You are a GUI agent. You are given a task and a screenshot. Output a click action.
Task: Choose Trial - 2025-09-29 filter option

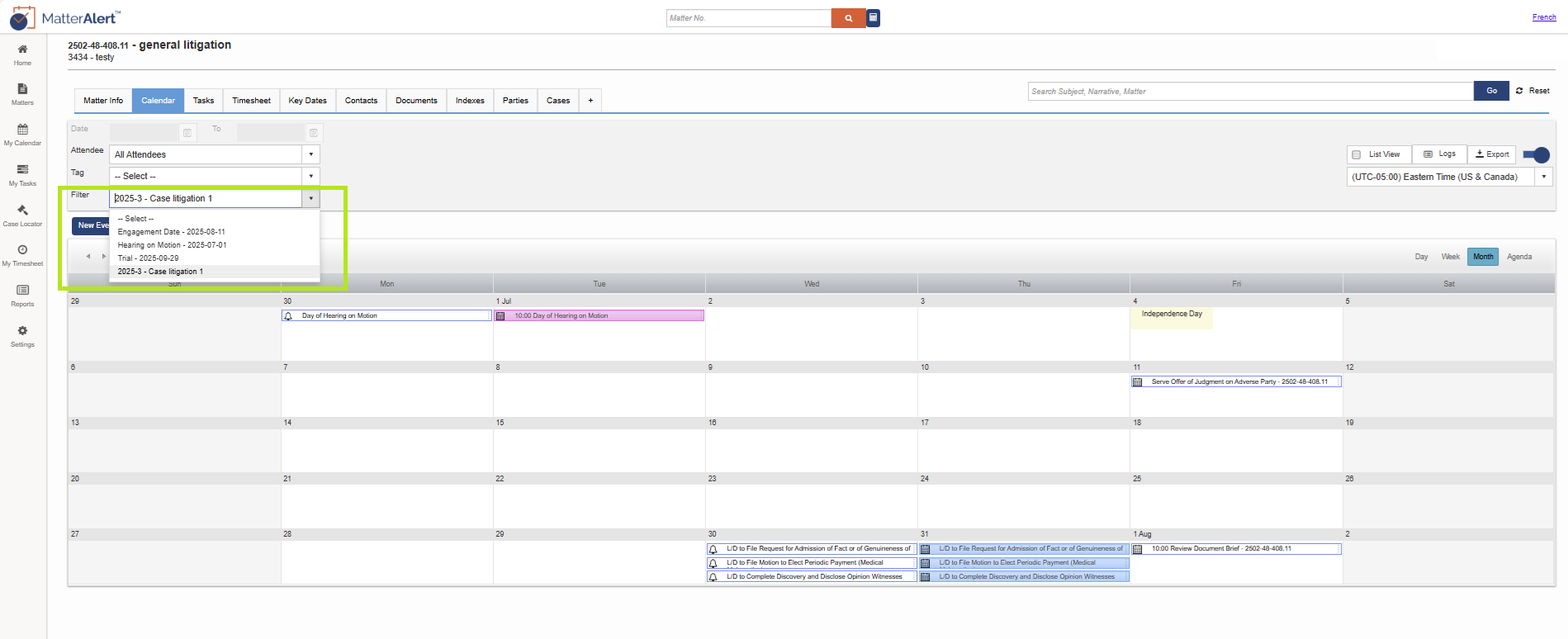(214, 258)
